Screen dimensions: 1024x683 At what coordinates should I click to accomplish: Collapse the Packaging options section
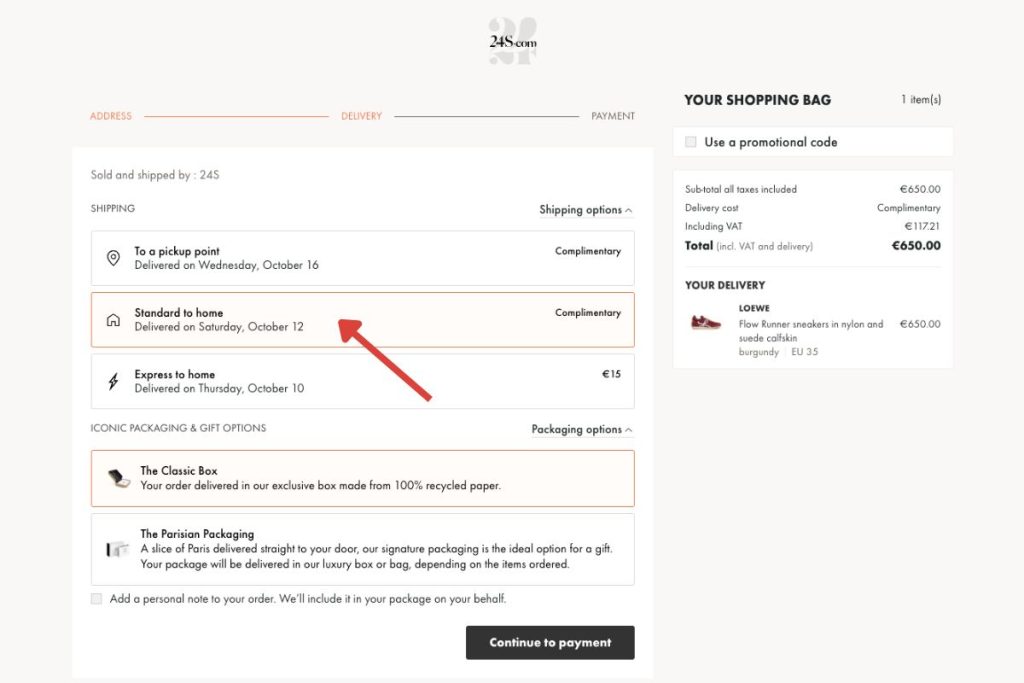point(581,430)
